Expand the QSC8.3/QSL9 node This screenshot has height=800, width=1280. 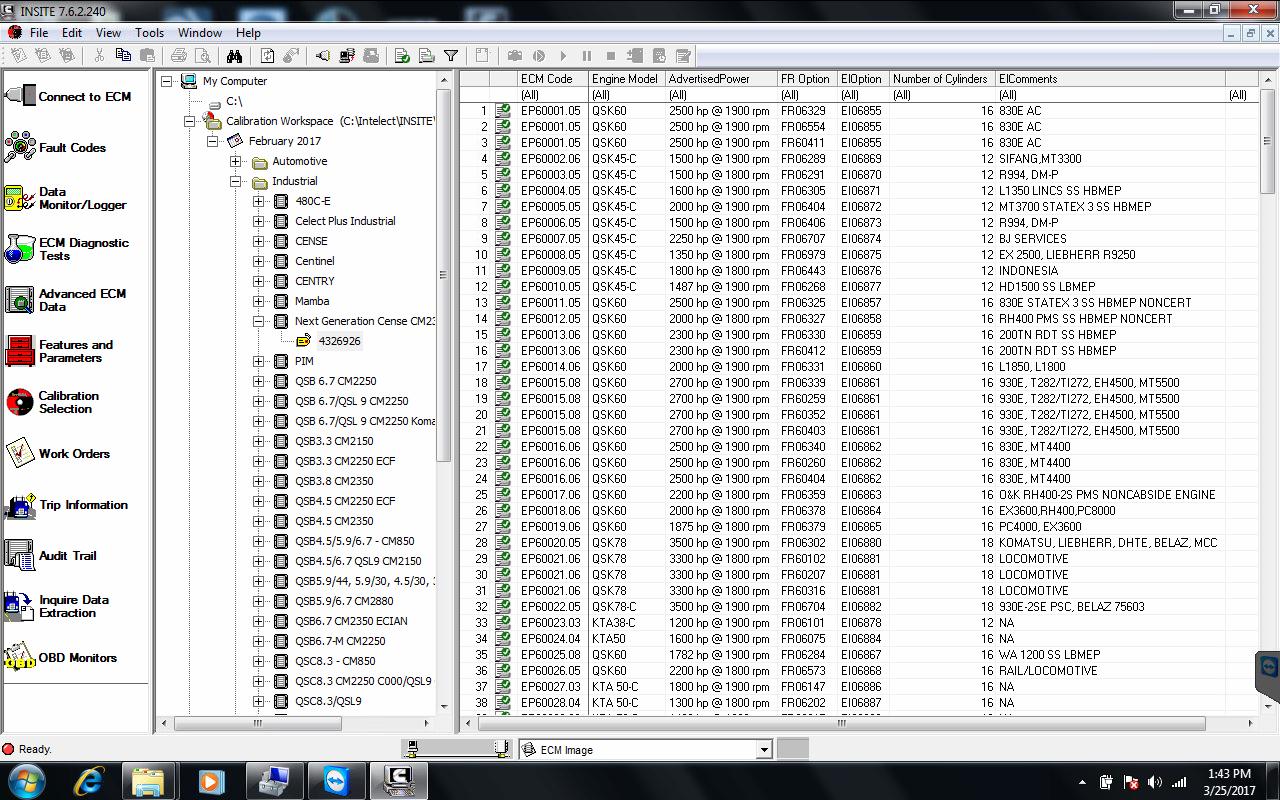tap(258, 701)
